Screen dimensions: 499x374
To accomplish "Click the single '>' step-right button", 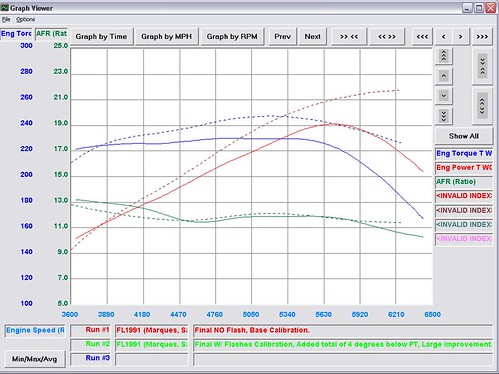I will click(461, 37).
